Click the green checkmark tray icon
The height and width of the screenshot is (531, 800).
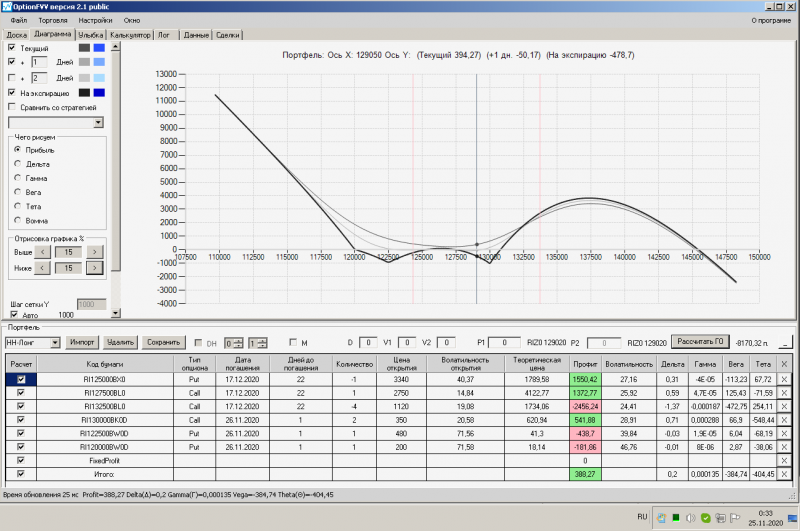click(x=706, y=518)
